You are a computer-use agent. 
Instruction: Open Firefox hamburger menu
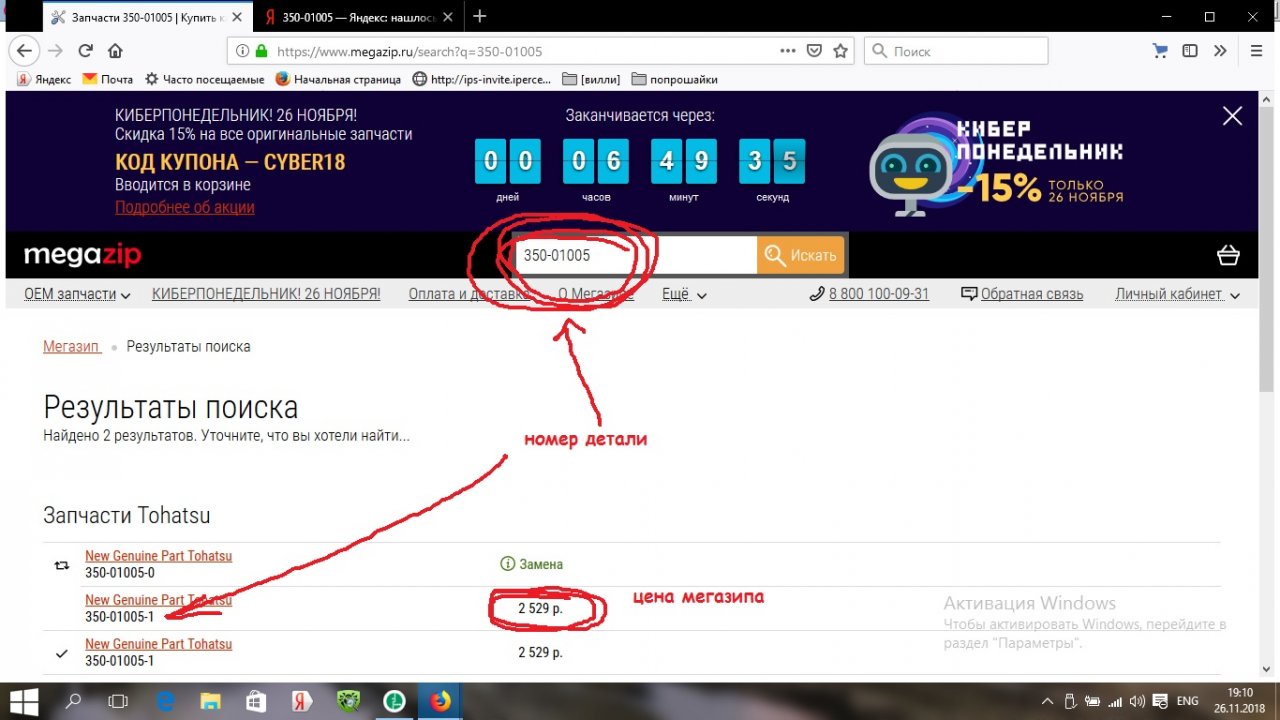pos(1257,51)
